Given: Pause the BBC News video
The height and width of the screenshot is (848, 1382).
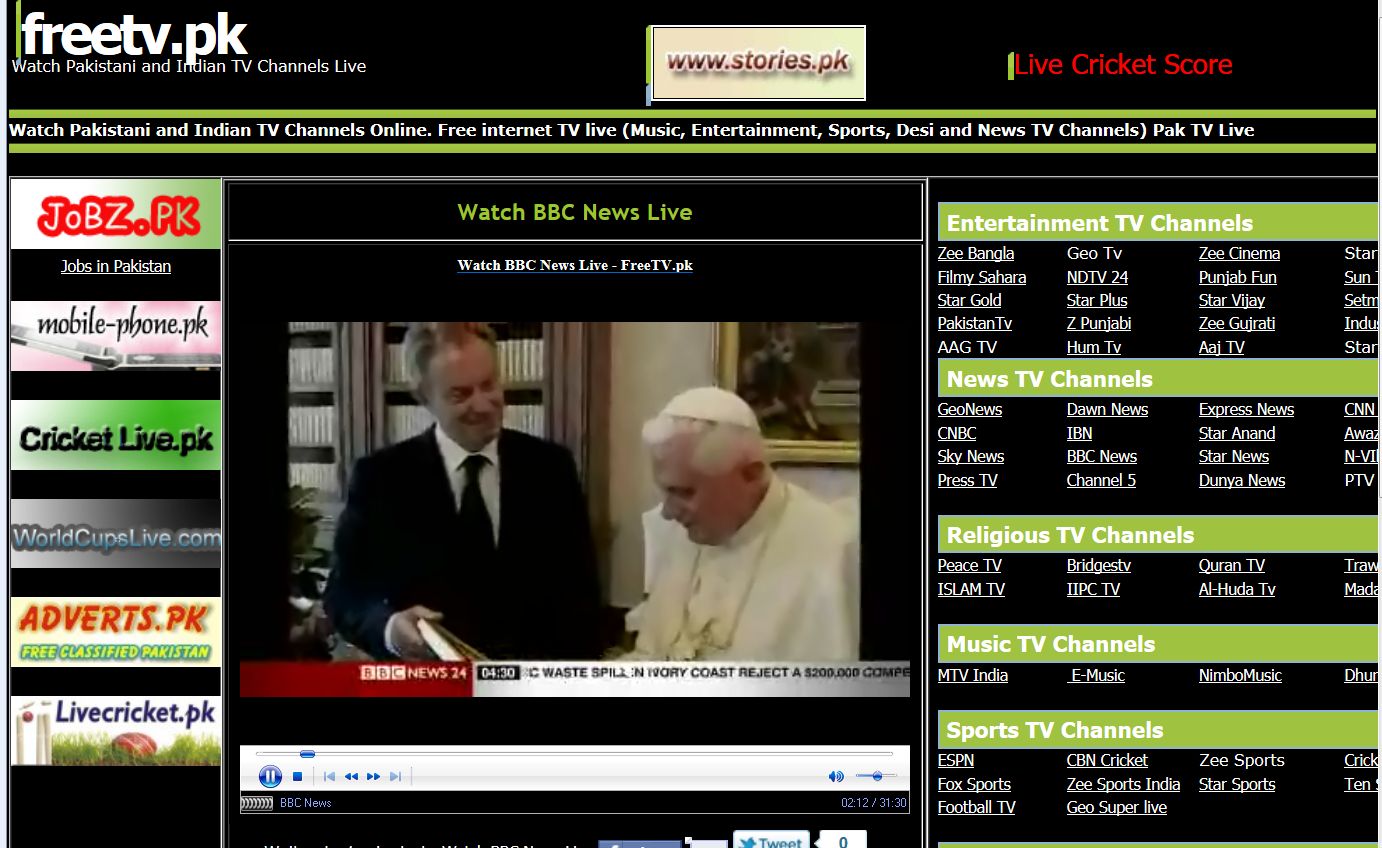Looking at the screenshot, I should [270, 776].
